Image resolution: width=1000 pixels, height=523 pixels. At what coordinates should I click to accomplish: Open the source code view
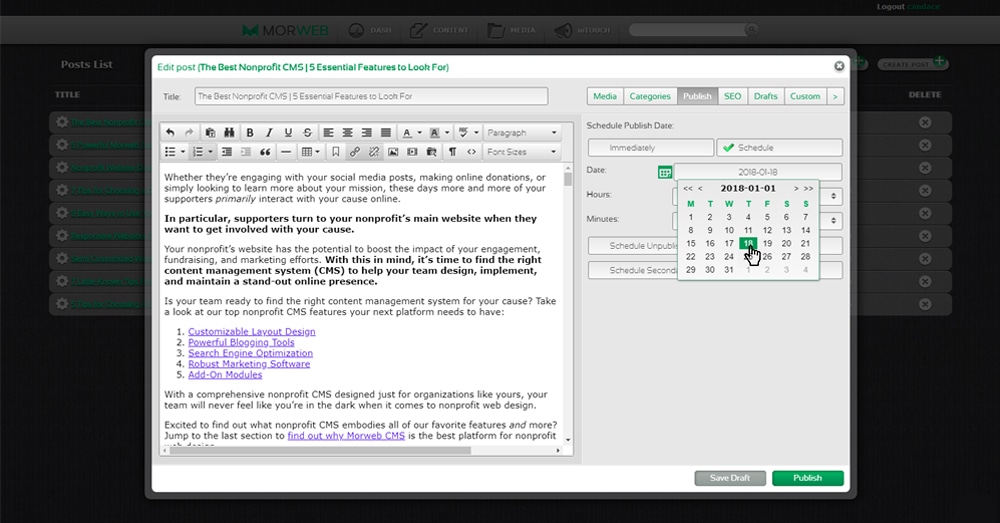[x=471, y=152]
